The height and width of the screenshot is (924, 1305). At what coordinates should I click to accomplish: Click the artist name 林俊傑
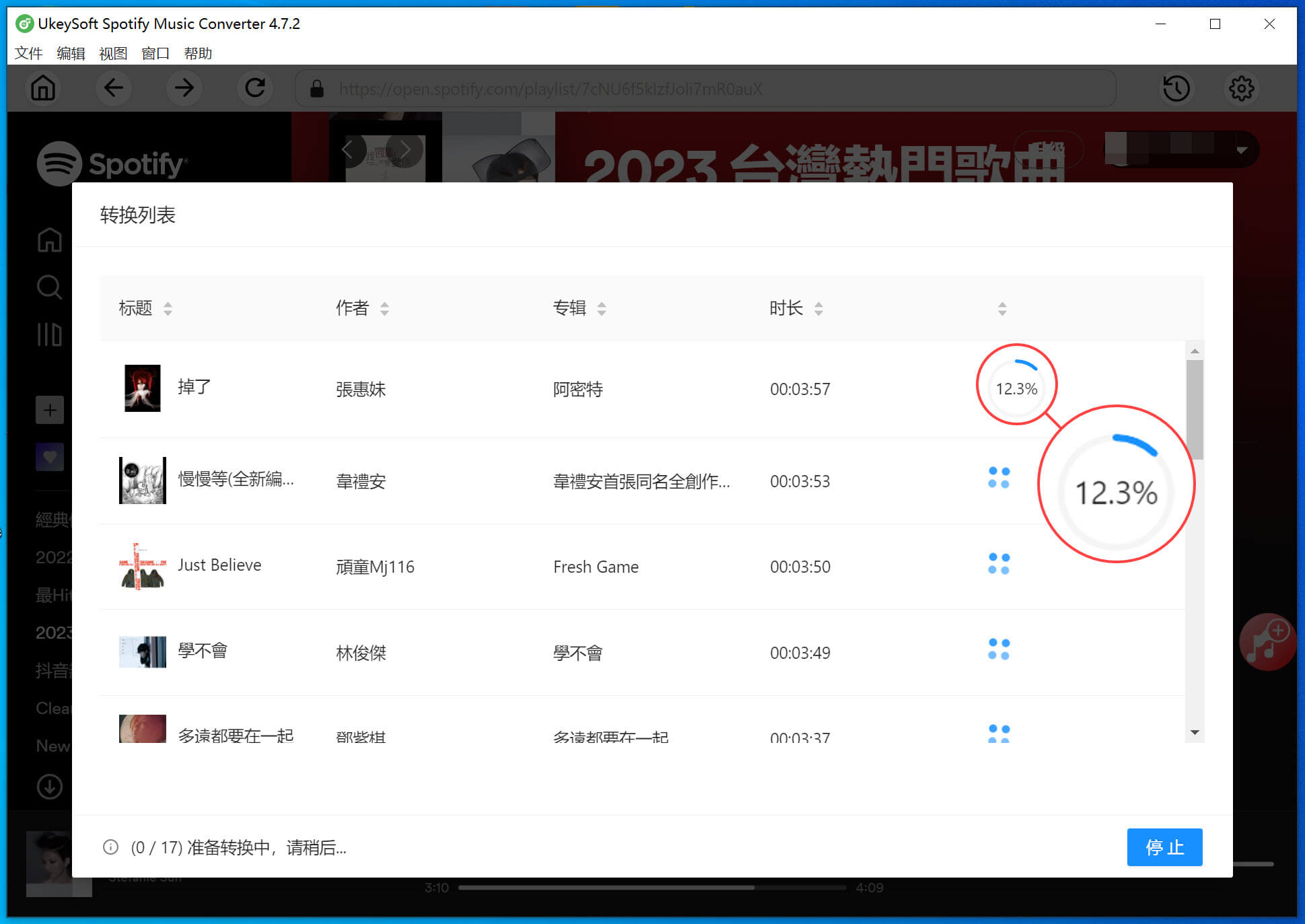(361, 653)
